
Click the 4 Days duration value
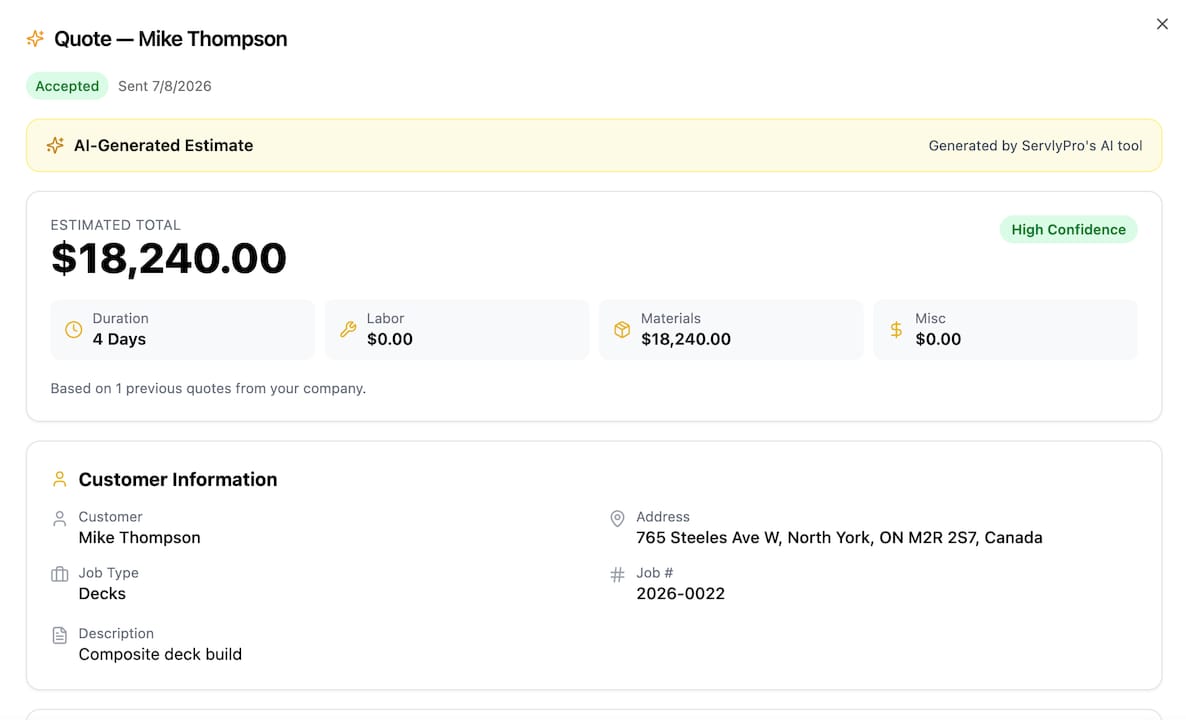point(120,339)
